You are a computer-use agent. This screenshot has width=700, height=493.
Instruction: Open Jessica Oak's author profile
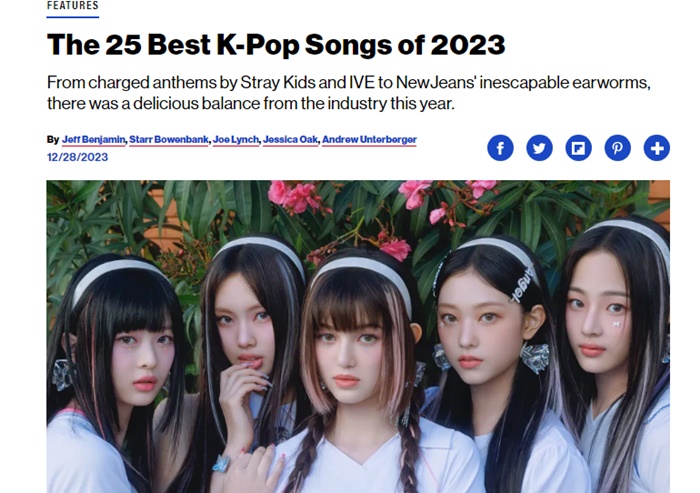pyautogui.click(x=290, y=139)
